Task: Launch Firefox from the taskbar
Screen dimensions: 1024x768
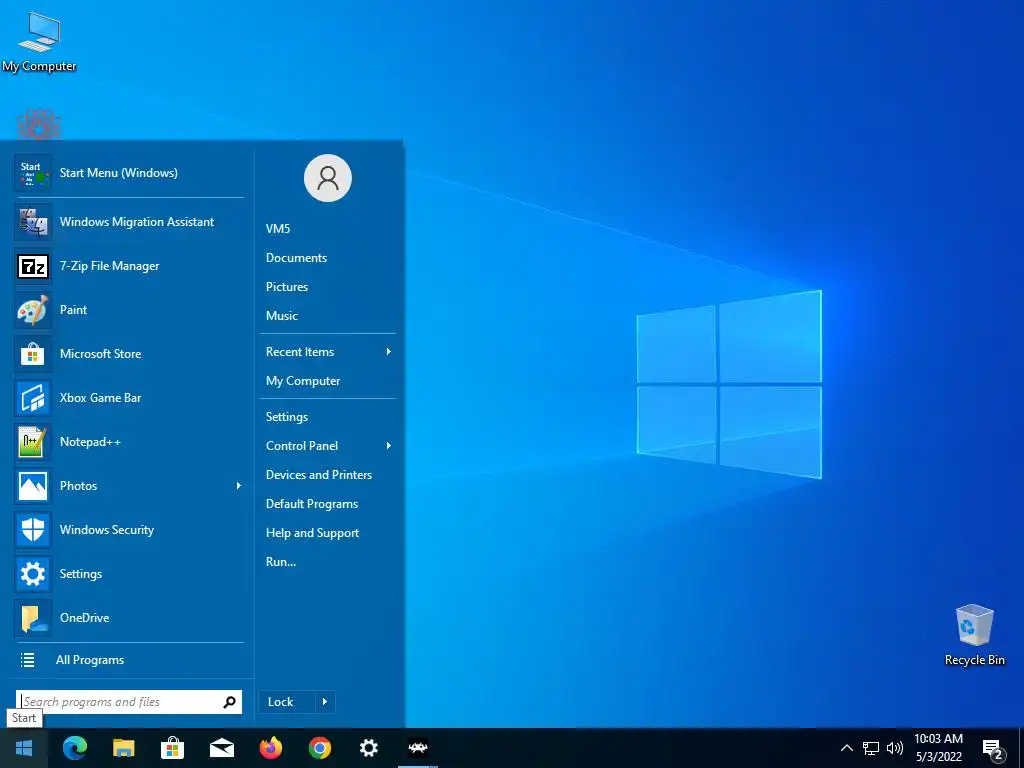Action: (270, 748)
